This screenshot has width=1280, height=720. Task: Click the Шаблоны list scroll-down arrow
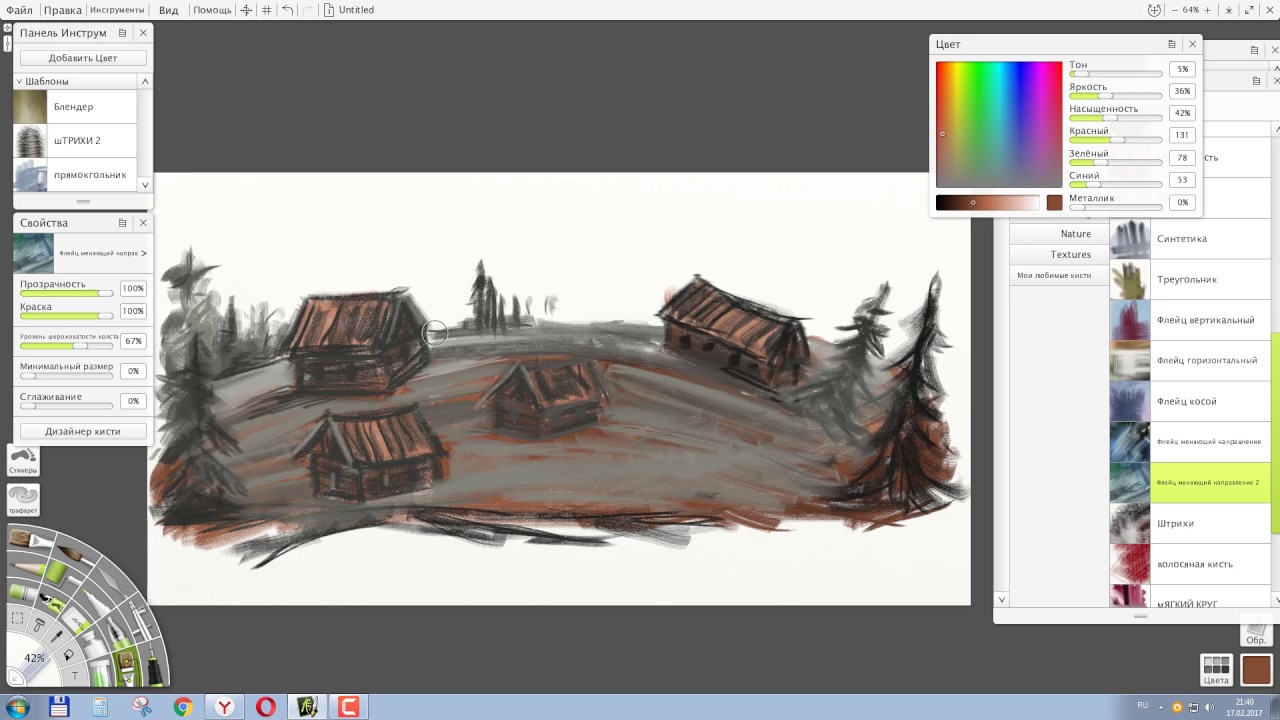click(x=145, y=184)
